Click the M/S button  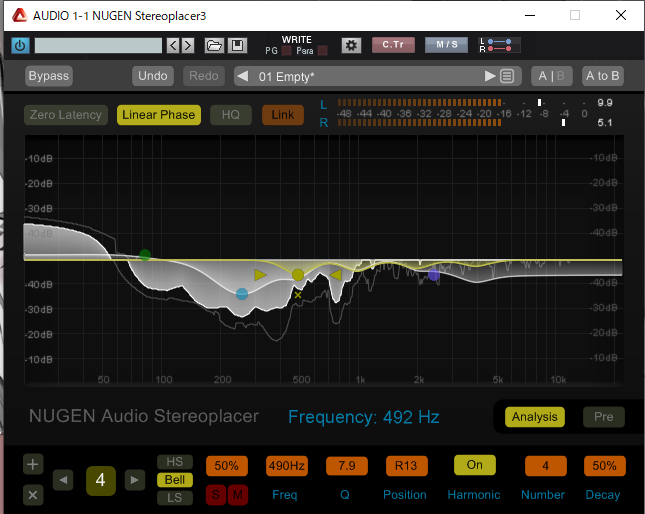pyautogui.click(x=446, y=45)
